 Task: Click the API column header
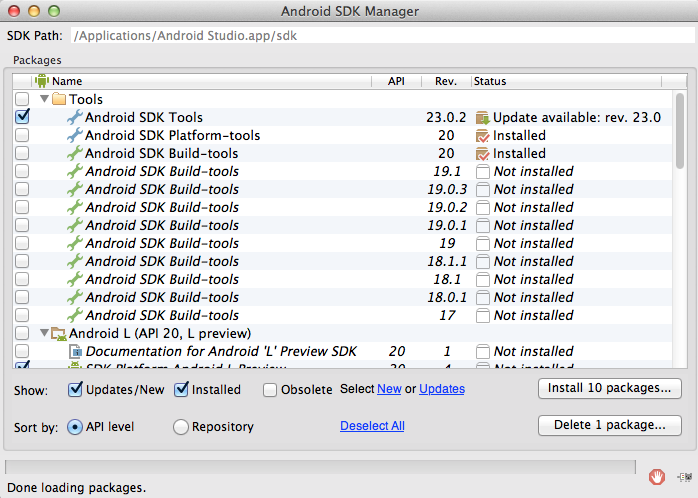pyautogui.click(x=396, y=81)
